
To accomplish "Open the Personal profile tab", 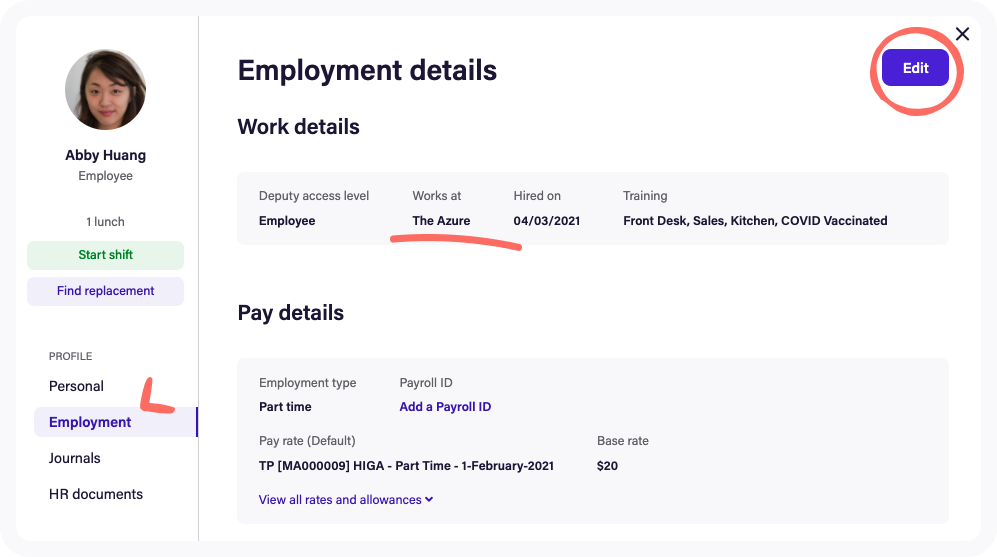I will tap(76, 386).
